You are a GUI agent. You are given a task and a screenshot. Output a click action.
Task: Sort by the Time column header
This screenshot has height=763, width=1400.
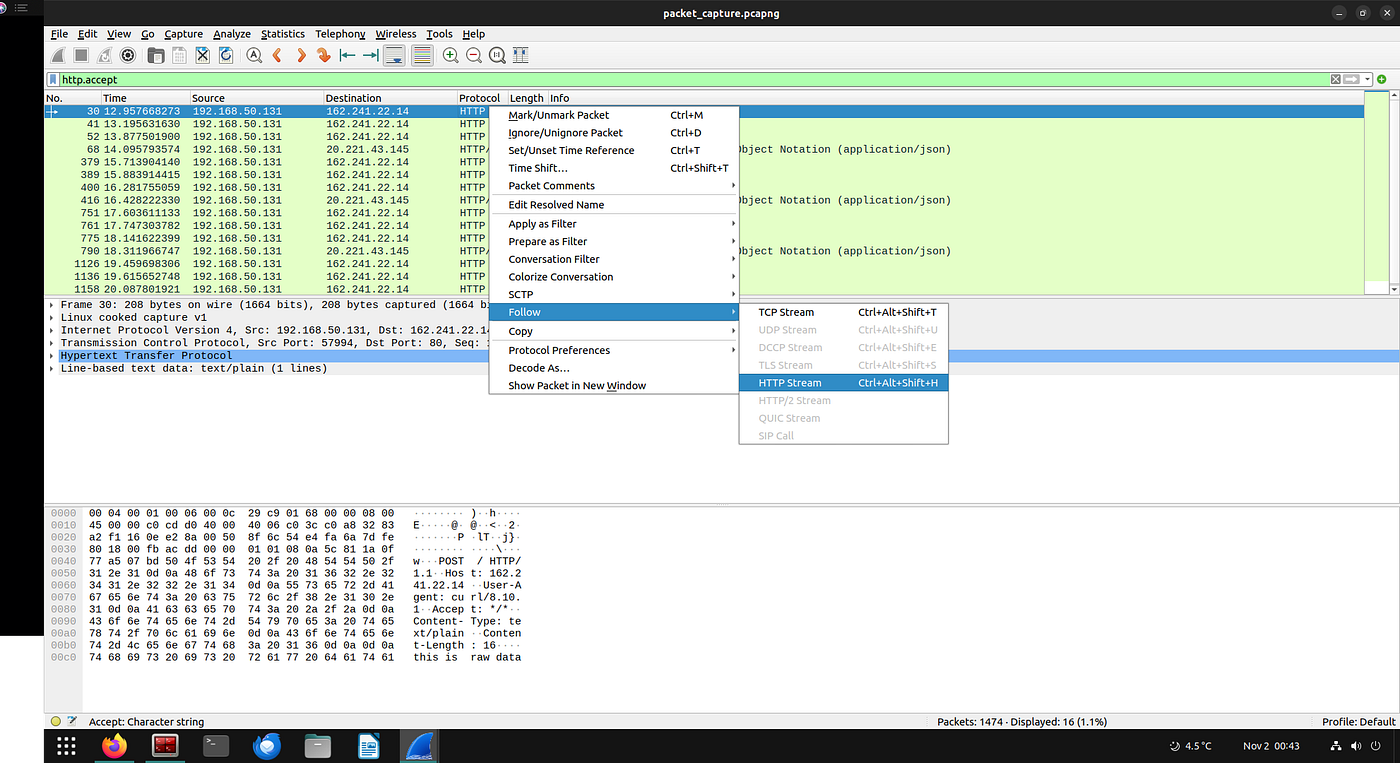click(145, 98)
